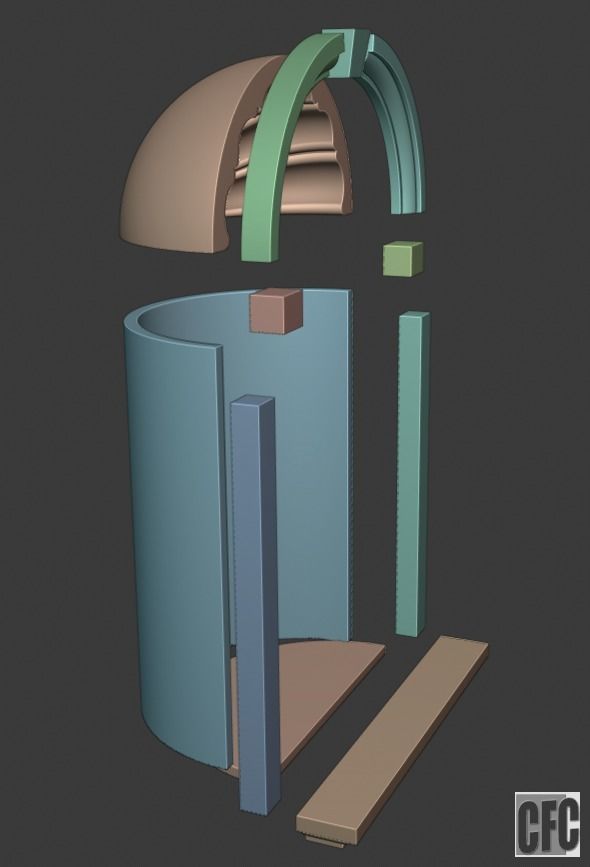This screenshot has width=590, height=867.
Task: Select the yellow-green cube
Action: tap(403, 259)
